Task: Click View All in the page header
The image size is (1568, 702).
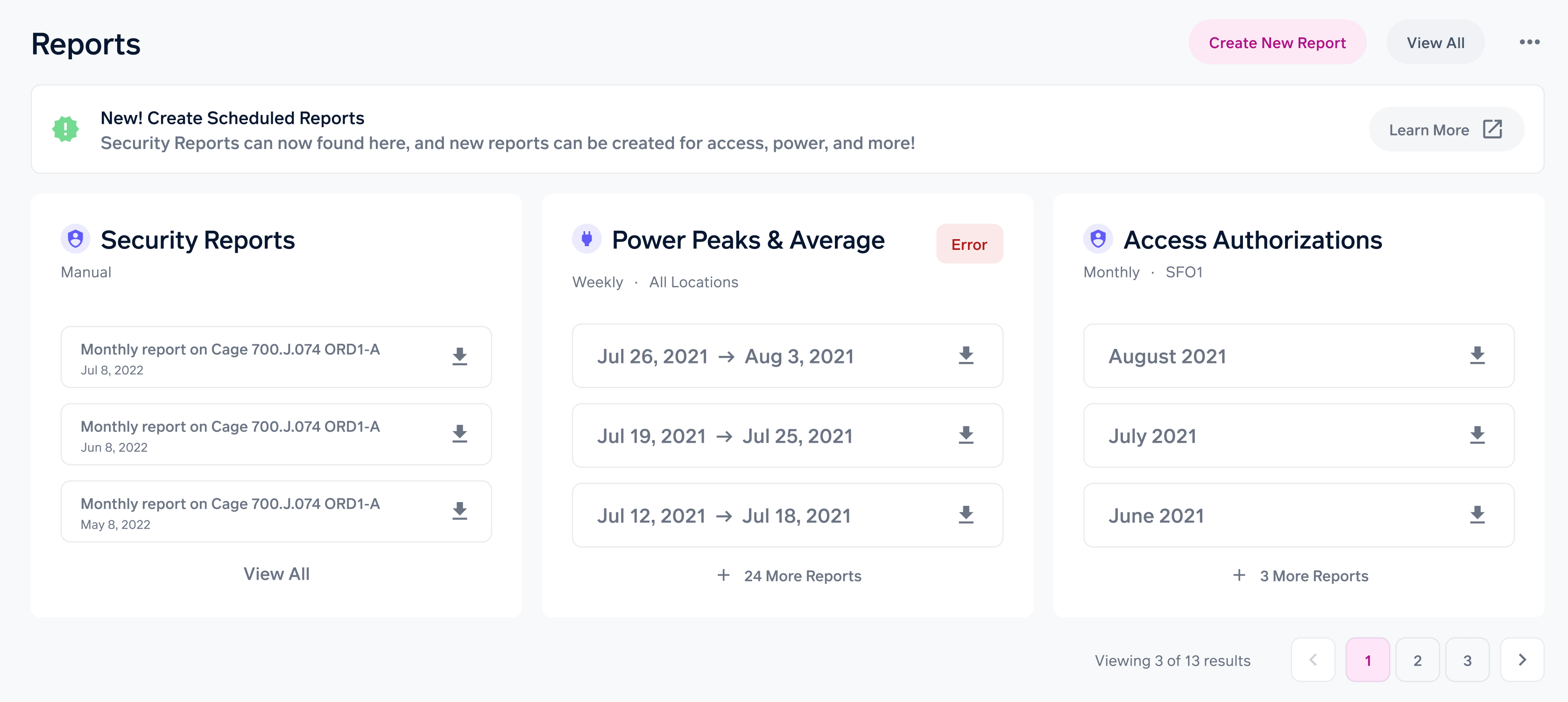Action: click(x=1435, y=42)
